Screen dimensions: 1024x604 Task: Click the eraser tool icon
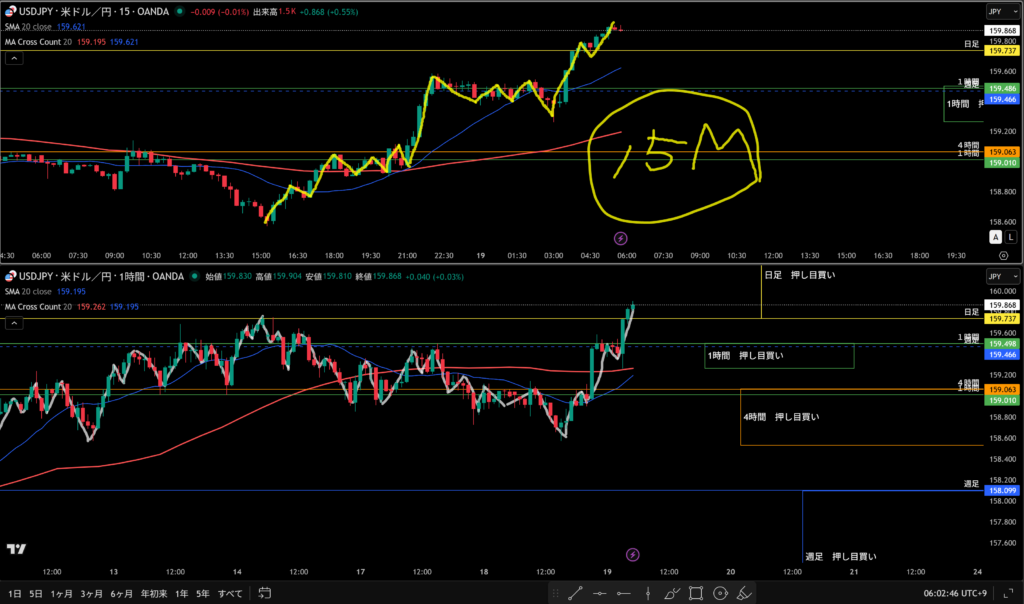743,593
